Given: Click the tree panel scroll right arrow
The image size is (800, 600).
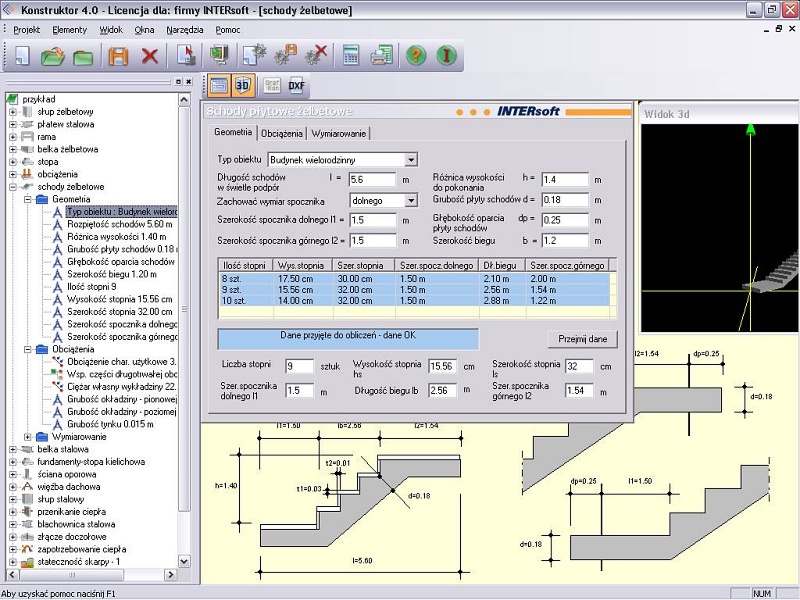Looking at the screenshot, I should pos(171,574).
